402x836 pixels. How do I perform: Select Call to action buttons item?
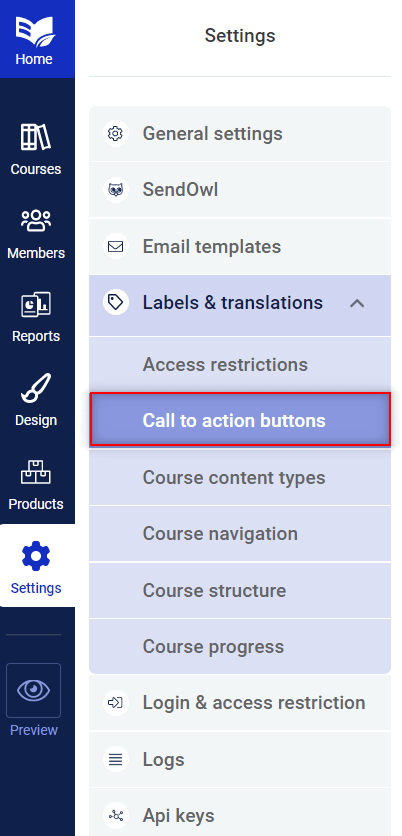coord(240,420)
